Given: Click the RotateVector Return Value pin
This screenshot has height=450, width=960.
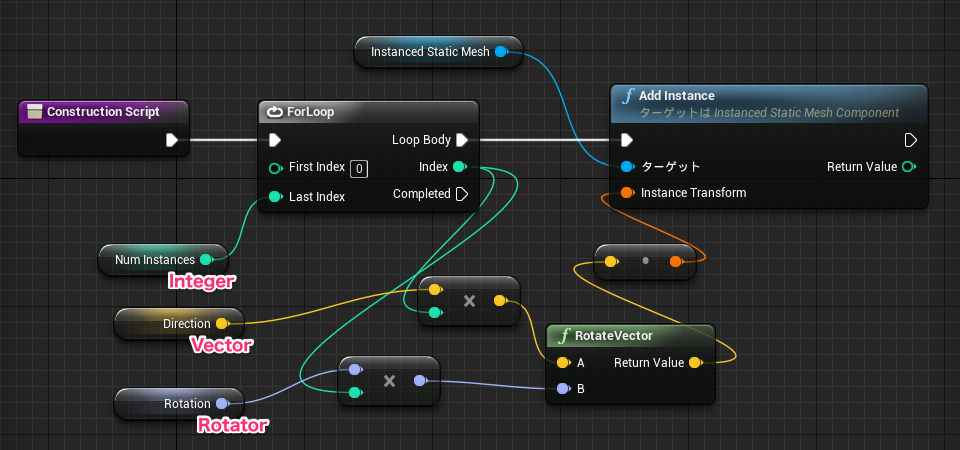Looking at the screenshot, I should click(x=696, y=362).
